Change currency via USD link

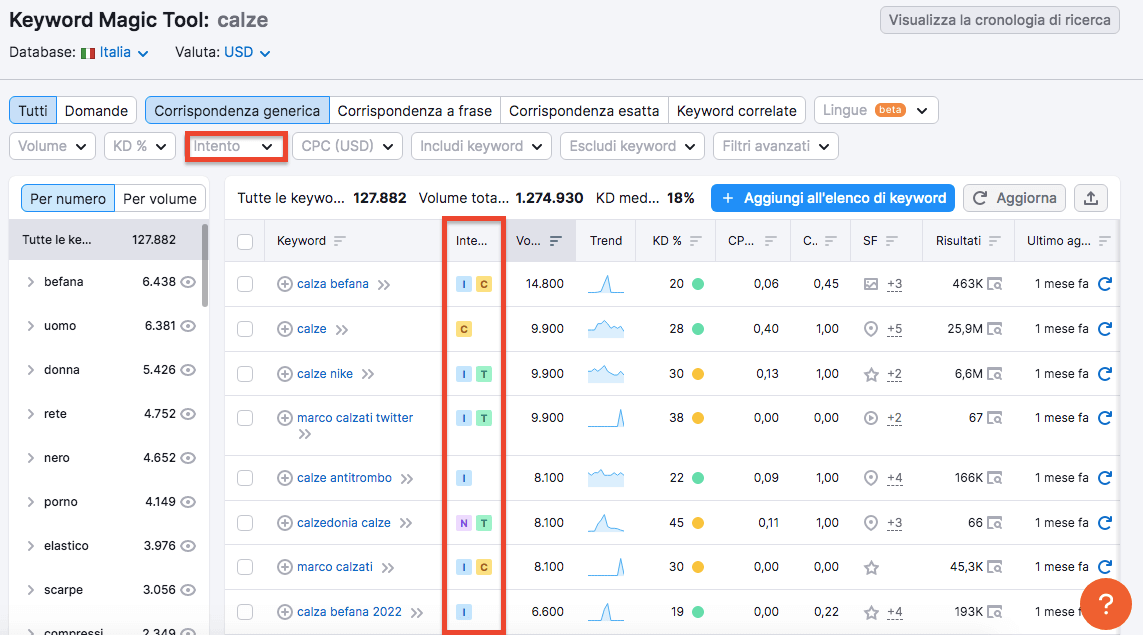(x=246, y=52)
